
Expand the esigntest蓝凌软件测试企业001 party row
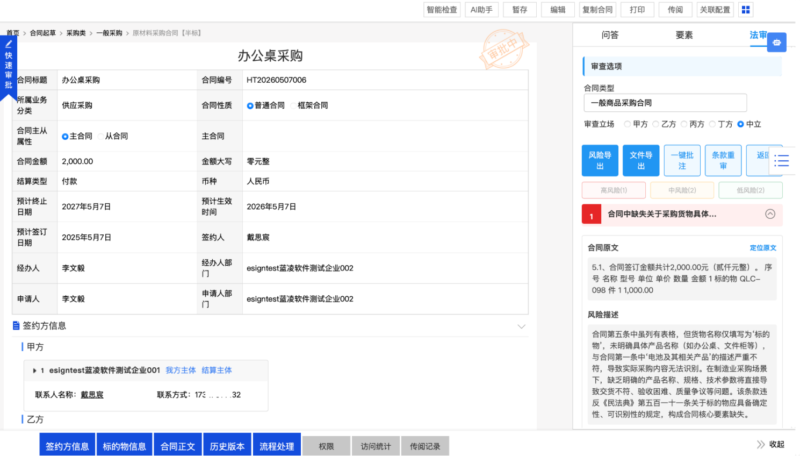[x=34, y=370]
